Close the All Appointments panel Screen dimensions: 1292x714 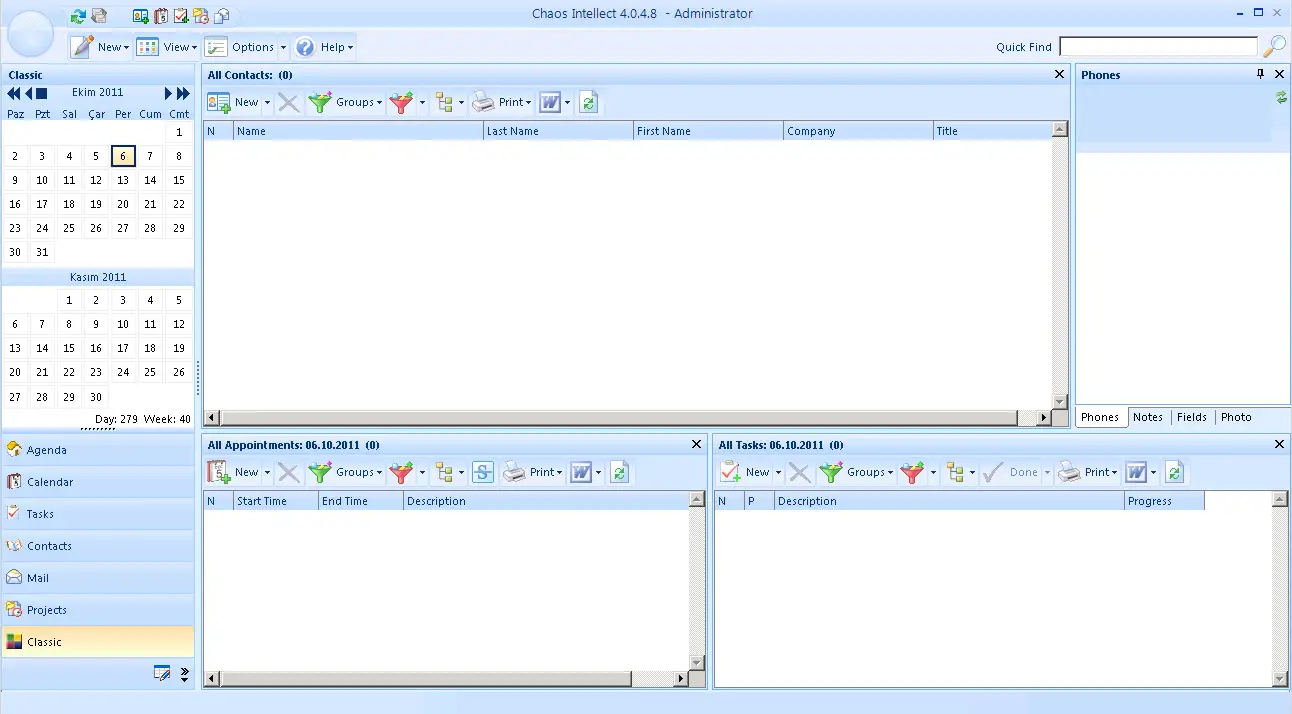click(x=698, y=444)
